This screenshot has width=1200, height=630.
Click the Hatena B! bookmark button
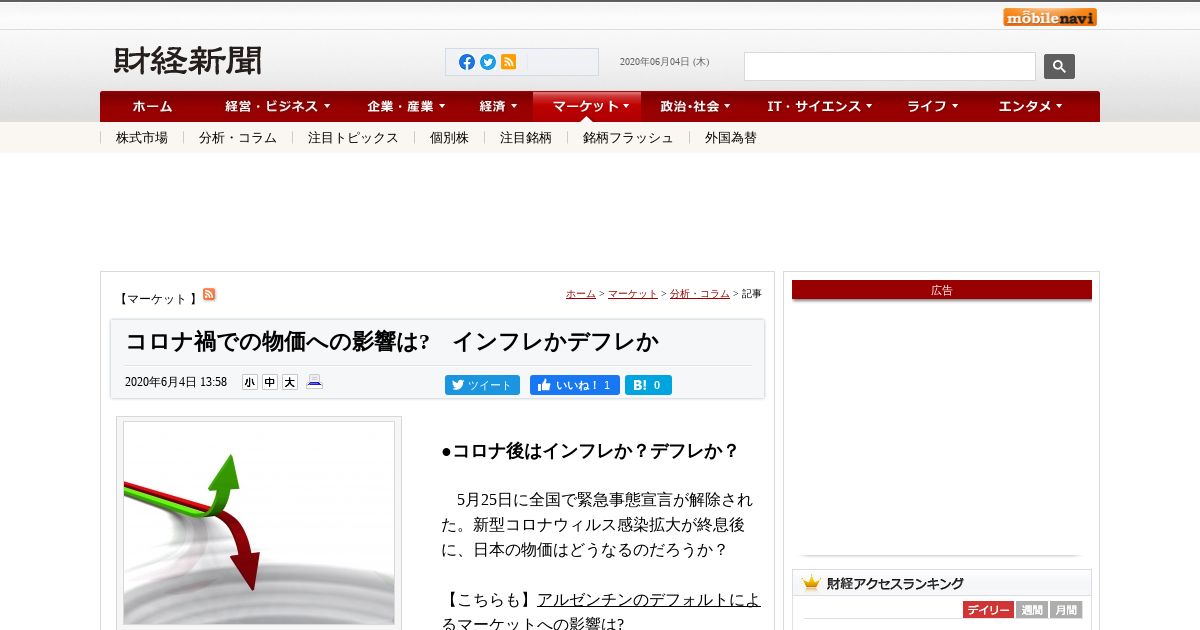click(x=648, y=385)
